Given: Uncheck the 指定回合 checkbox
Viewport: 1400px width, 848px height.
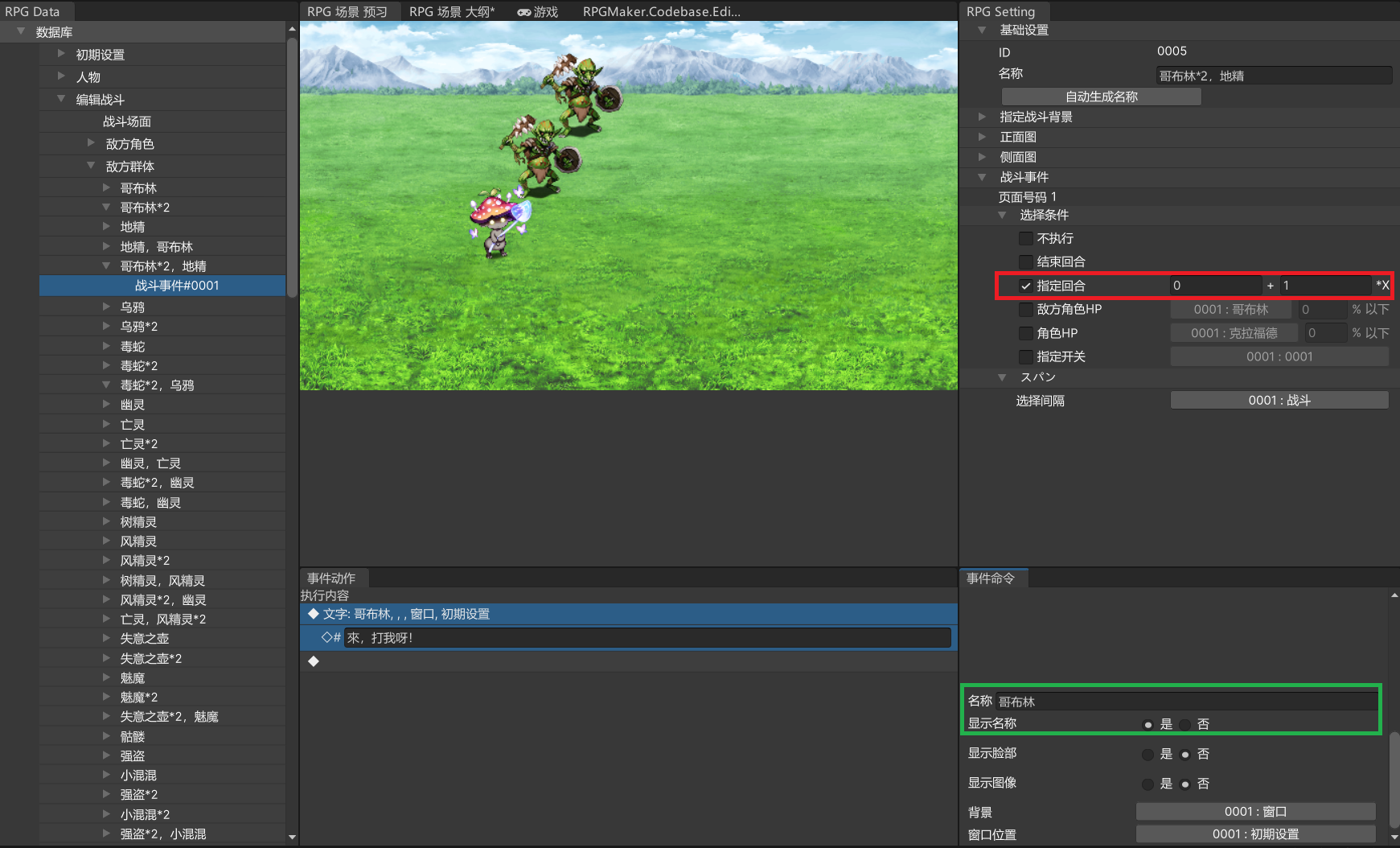Looking at the screenshot, I should 1026,286.
